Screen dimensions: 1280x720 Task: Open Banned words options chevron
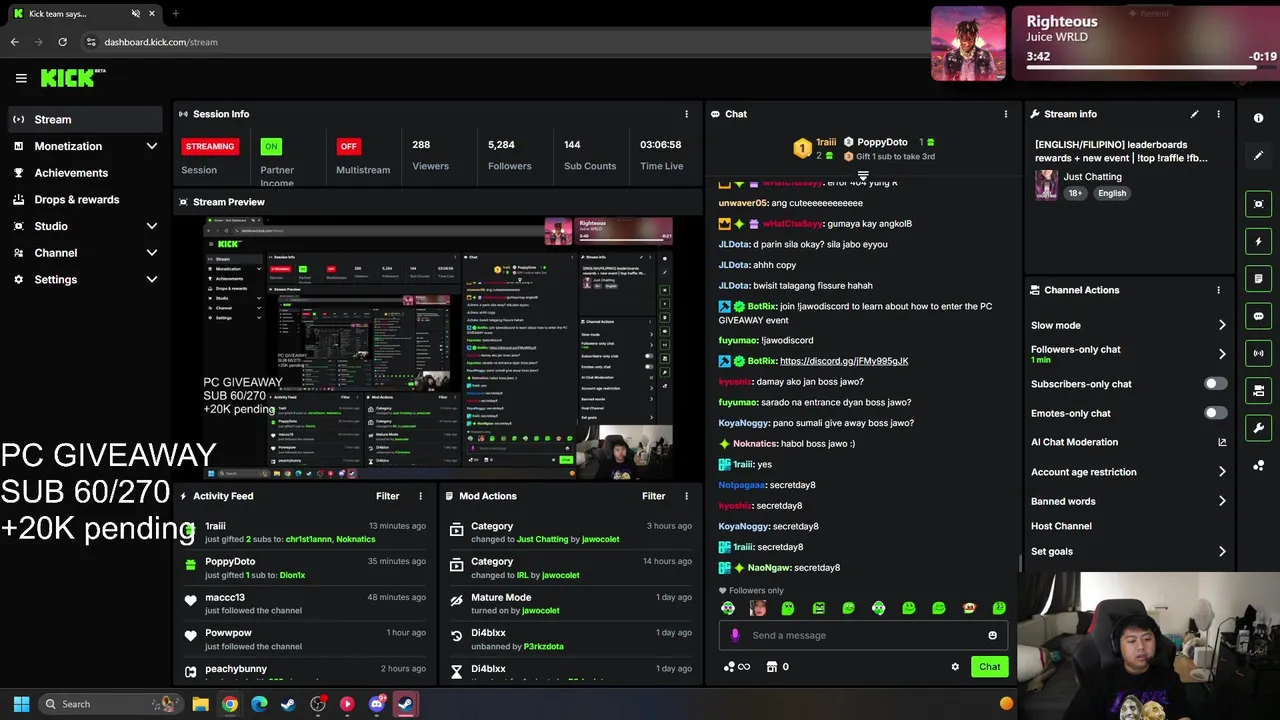(1222, 501)
